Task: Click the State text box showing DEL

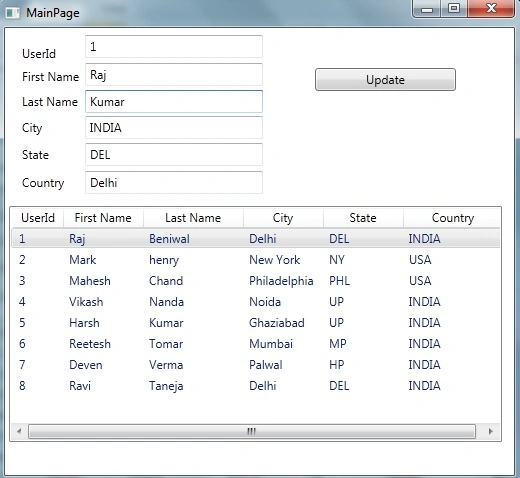Action: pyautogui.click(x=174, y=154)
